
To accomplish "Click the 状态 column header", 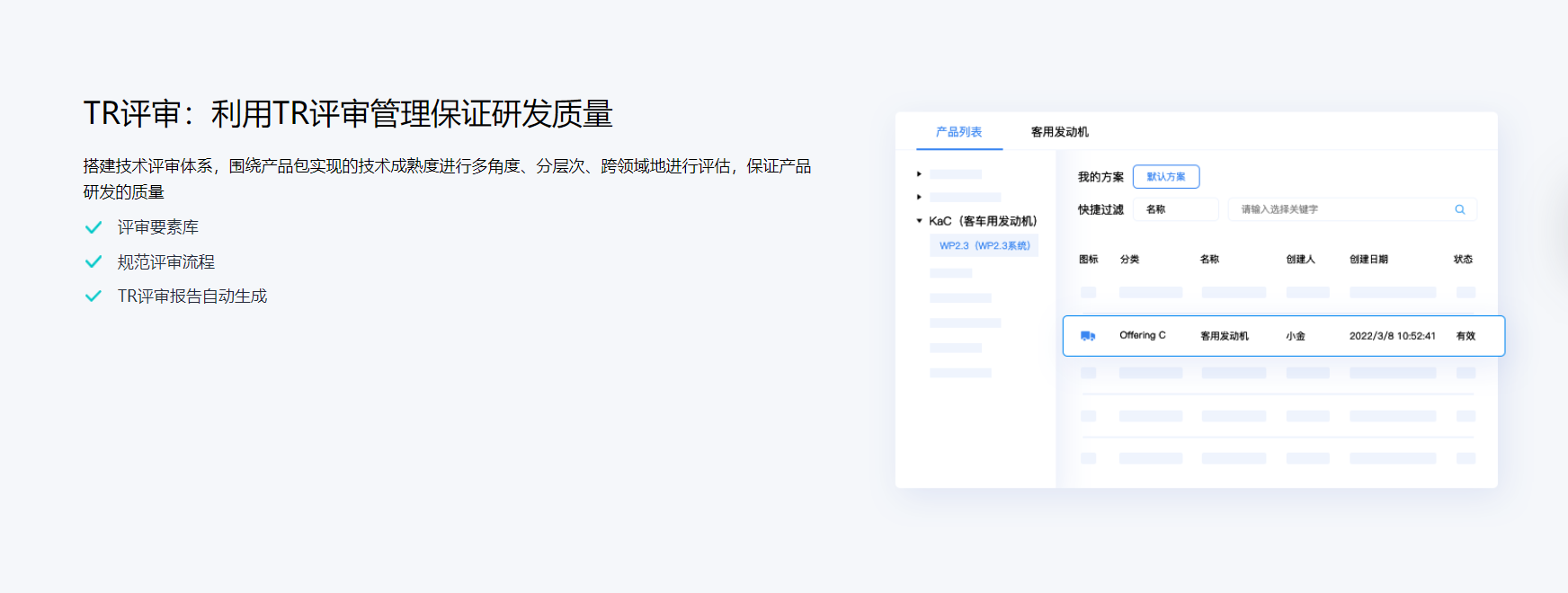I will [x=1464, y=260].
